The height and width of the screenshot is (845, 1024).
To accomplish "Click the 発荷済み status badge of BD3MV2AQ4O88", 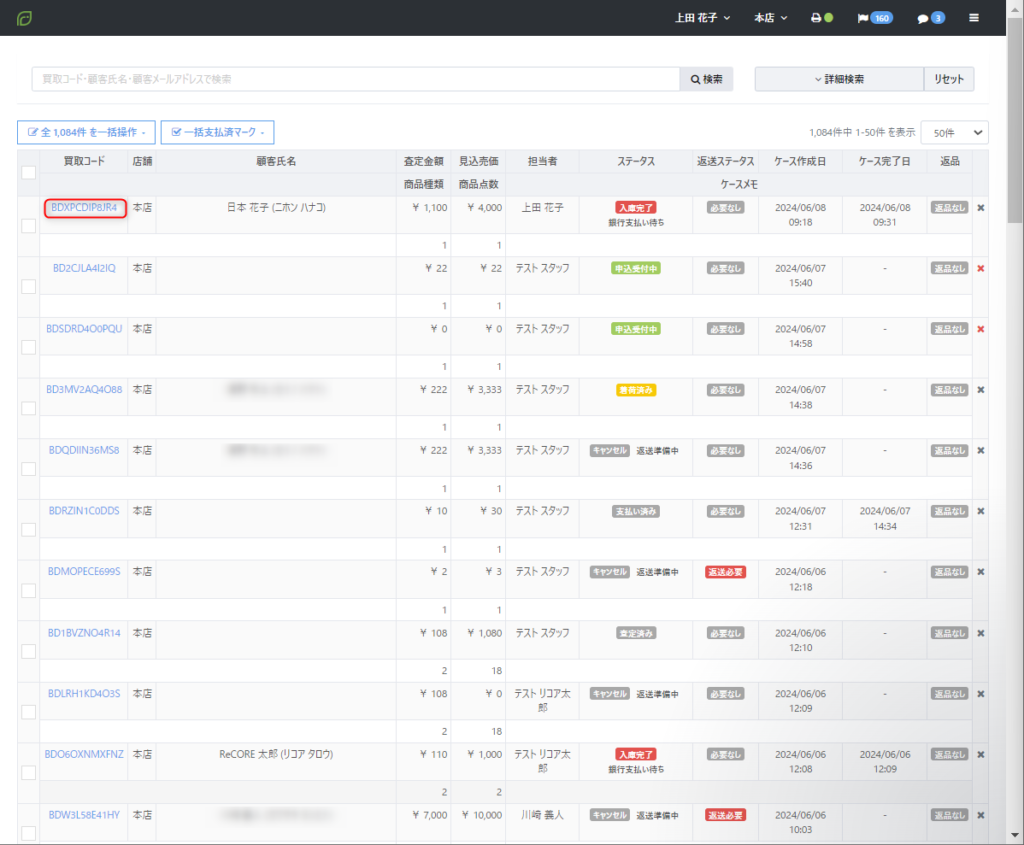I will pos(635,390).
